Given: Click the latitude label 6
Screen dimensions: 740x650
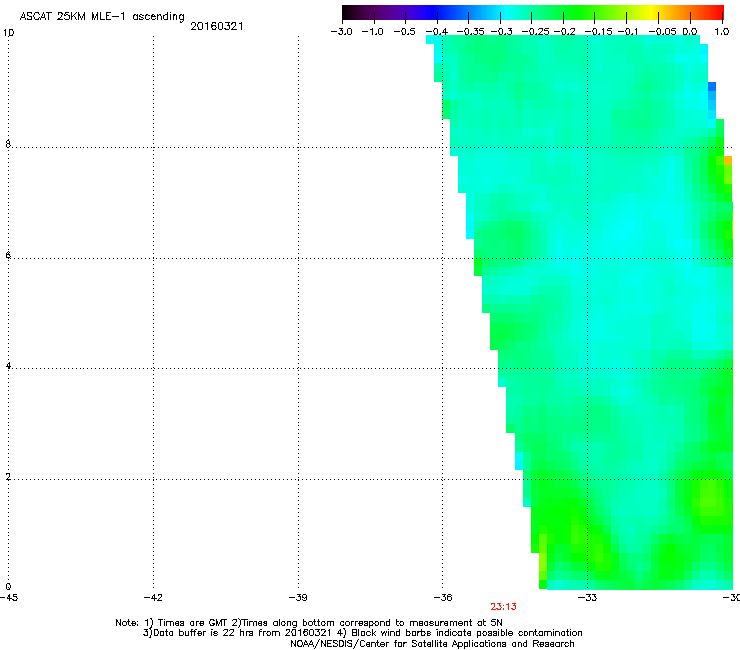Looking at the screenshot, I should 8,255.
